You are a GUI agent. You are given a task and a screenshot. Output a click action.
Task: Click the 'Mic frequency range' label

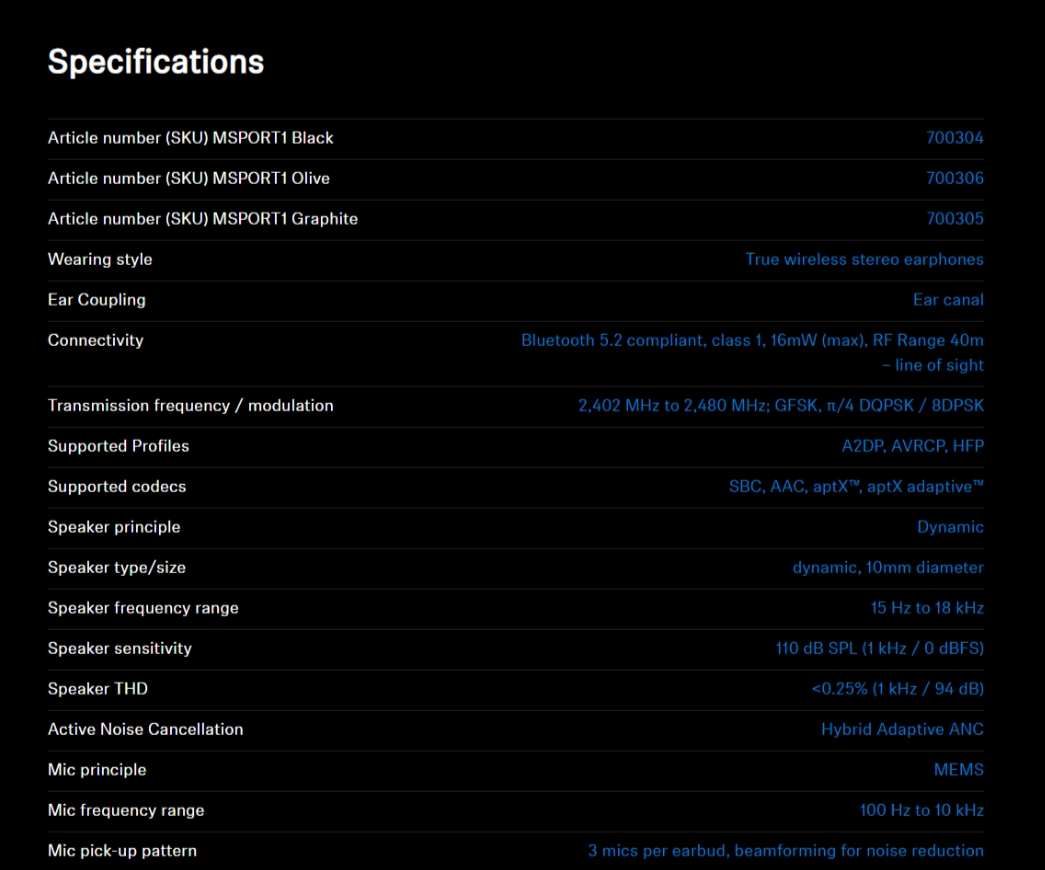[126, 811]
